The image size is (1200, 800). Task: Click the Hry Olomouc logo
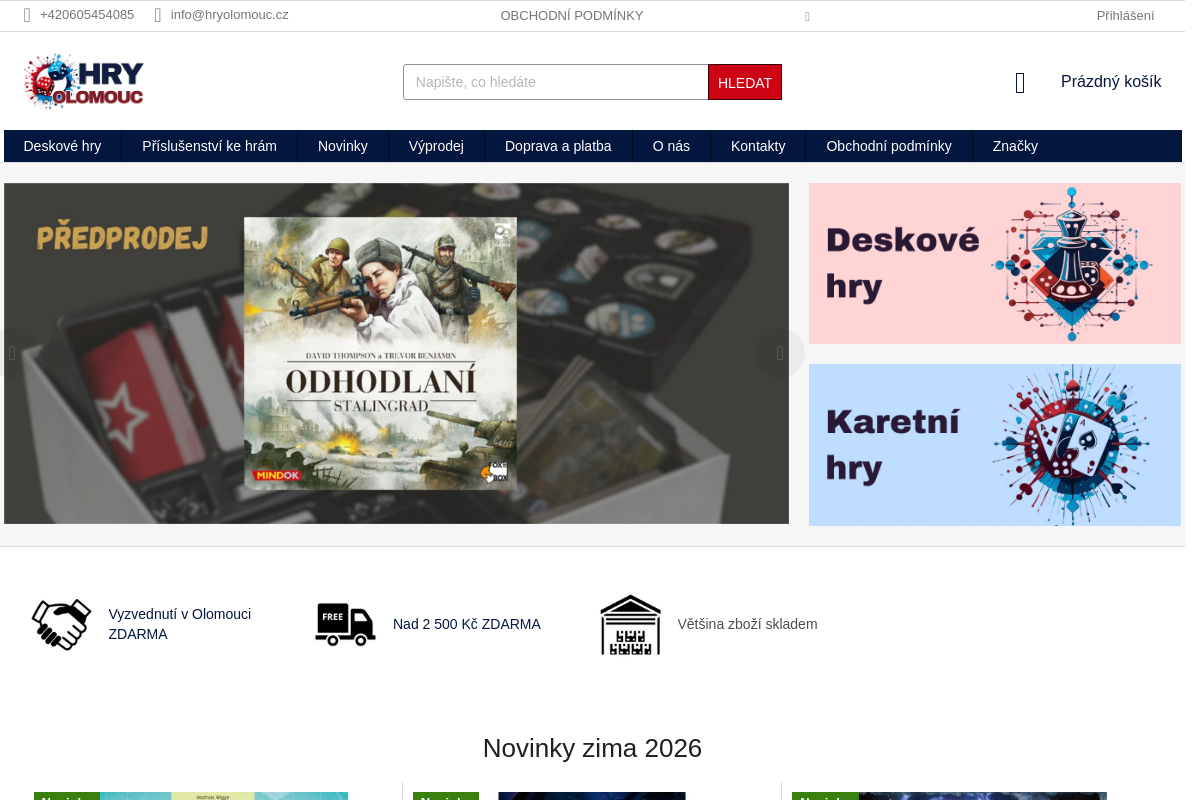[x=84, y=81]
